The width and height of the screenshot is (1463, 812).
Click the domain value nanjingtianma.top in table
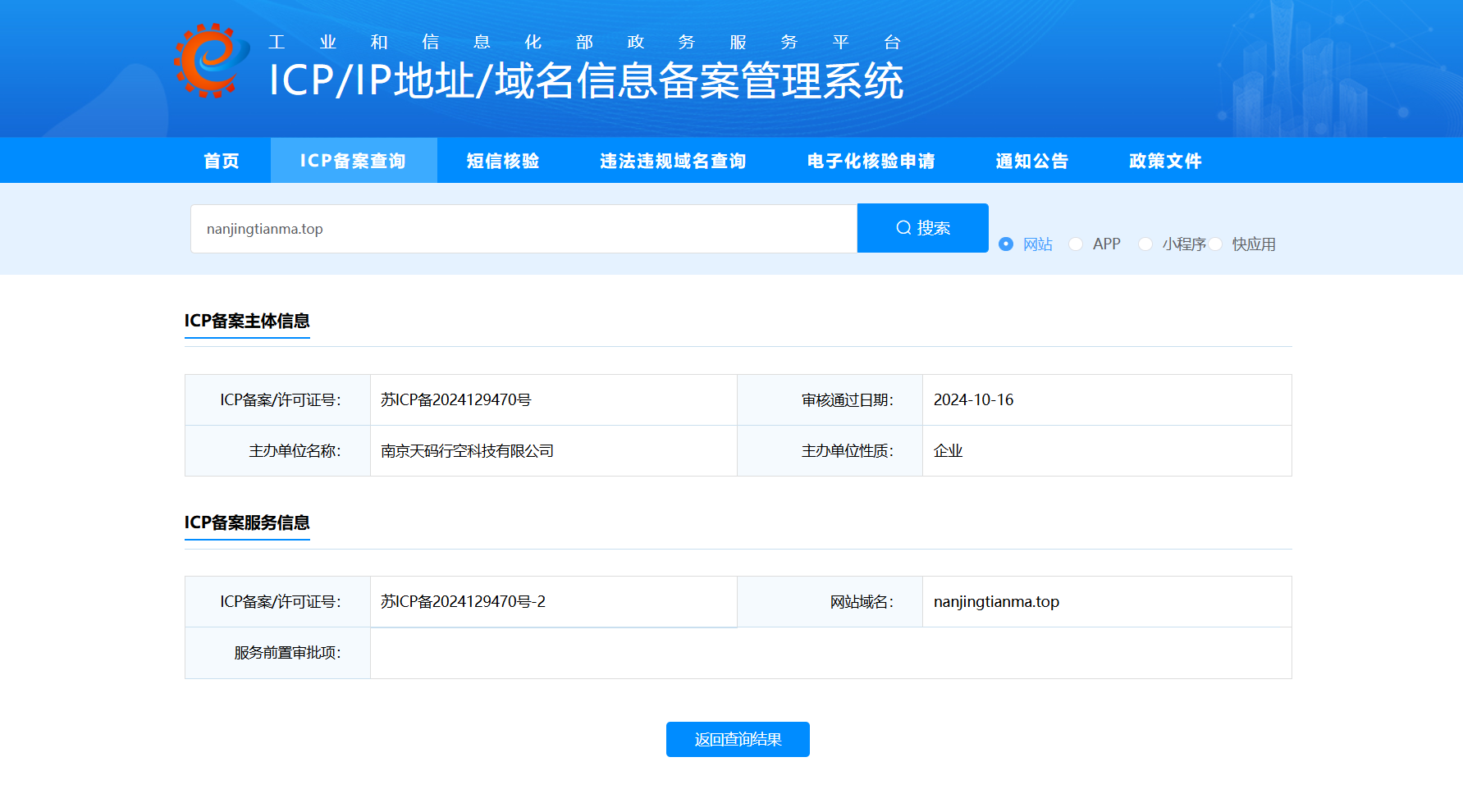[x=997, y=602]
